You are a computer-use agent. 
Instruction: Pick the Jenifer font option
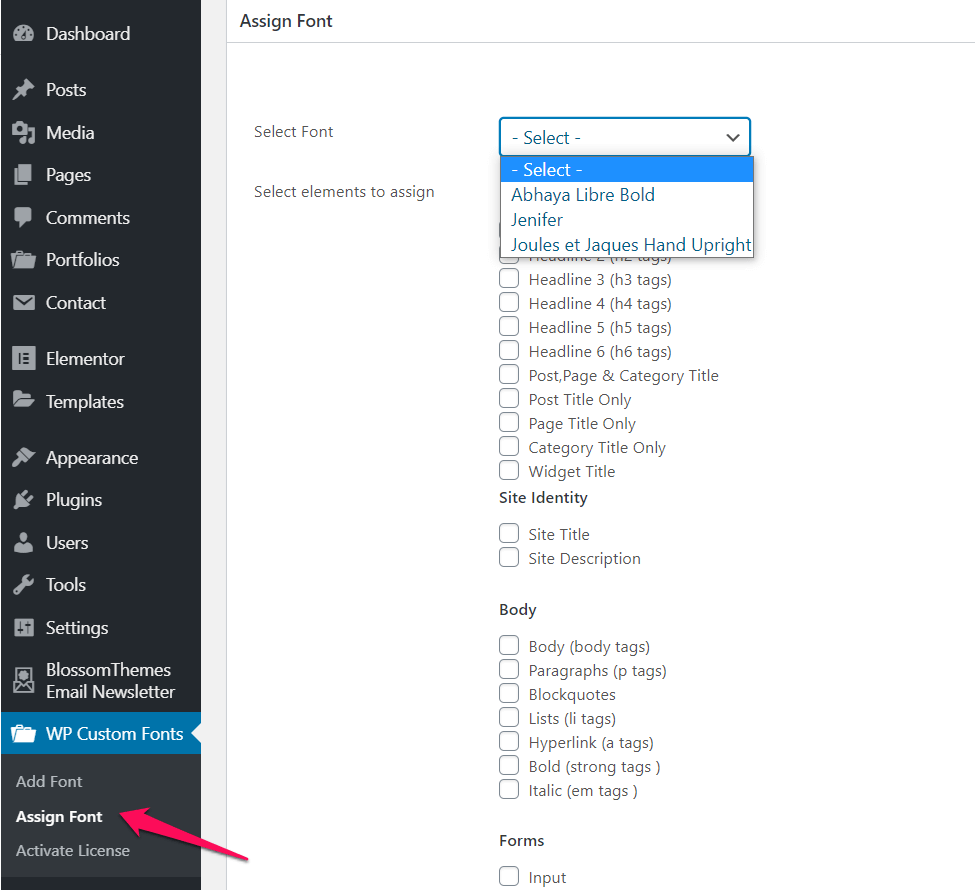click(537, 220)
